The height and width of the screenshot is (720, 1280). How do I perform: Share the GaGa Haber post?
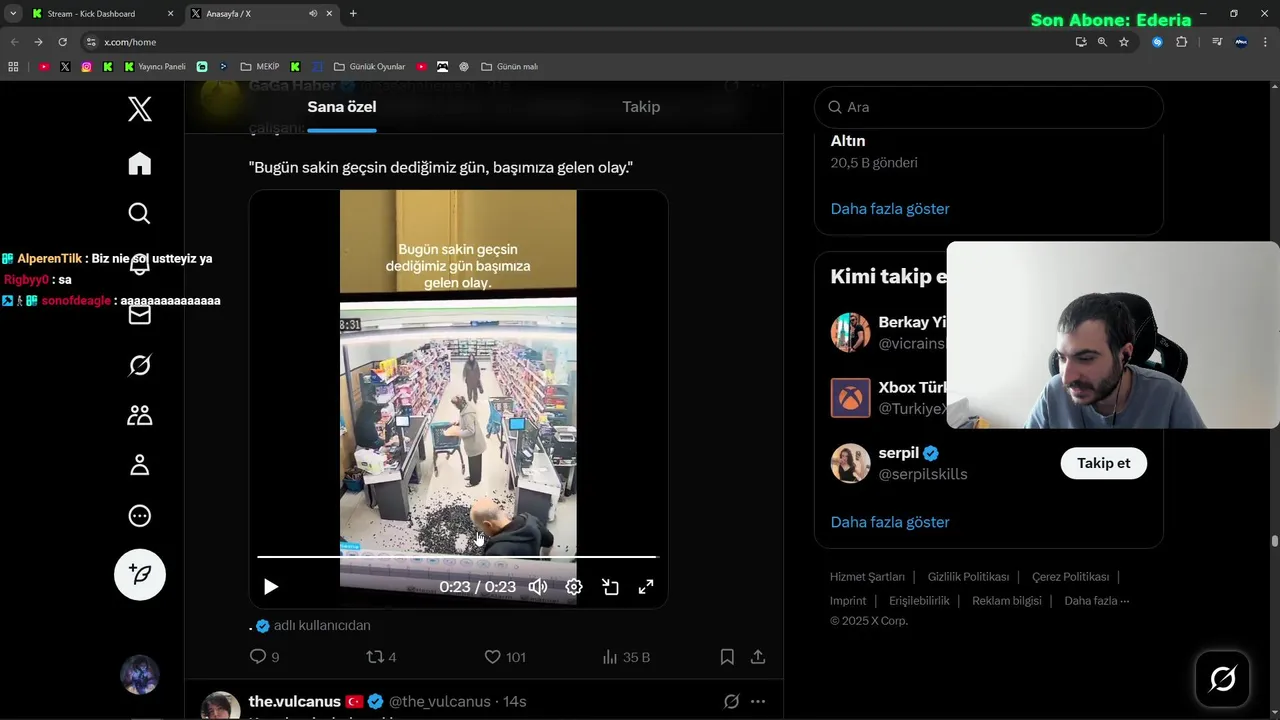[x=758, y=657]
